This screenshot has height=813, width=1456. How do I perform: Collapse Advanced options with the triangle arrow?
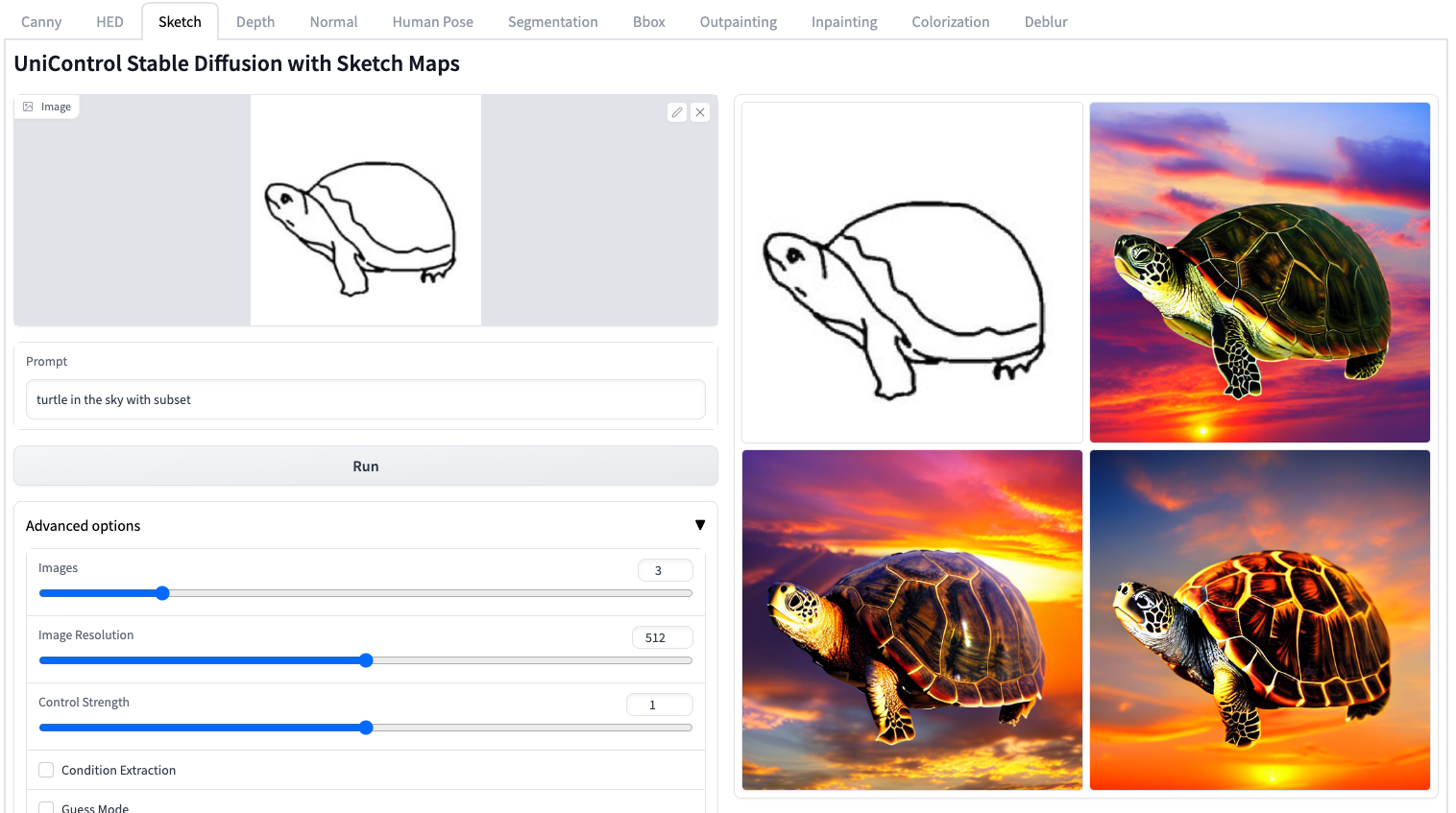click(700, 525)
